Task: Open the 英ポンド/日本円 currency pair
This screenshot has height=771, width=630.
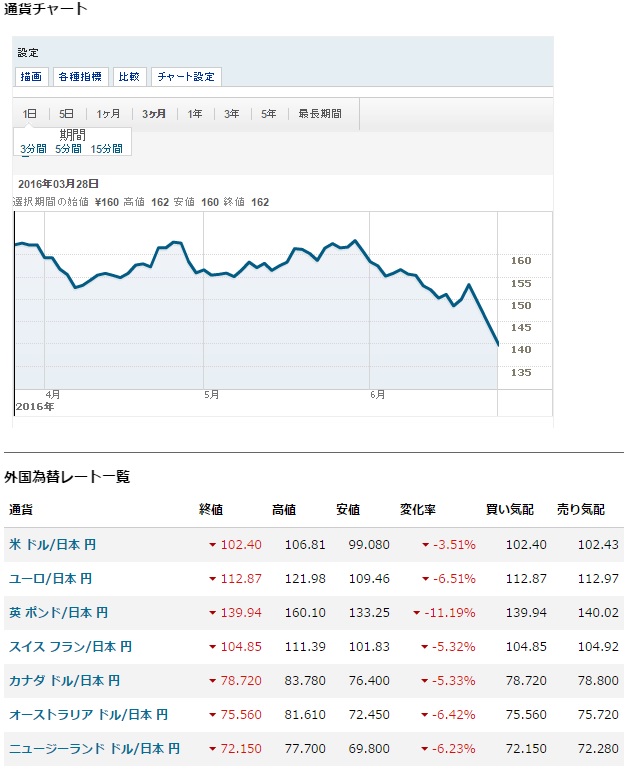Action: [58, 612]
